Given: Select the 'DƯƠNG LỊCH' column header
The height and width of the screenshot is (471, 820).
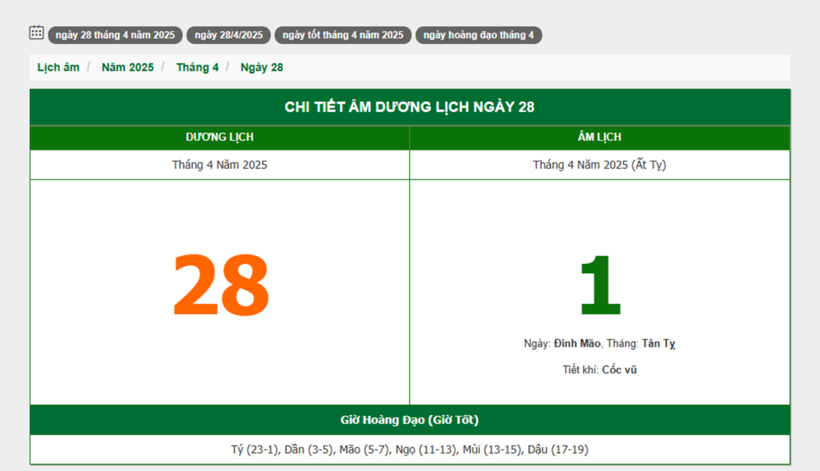Looking at the screenshot, I should (x=219, y=137).
